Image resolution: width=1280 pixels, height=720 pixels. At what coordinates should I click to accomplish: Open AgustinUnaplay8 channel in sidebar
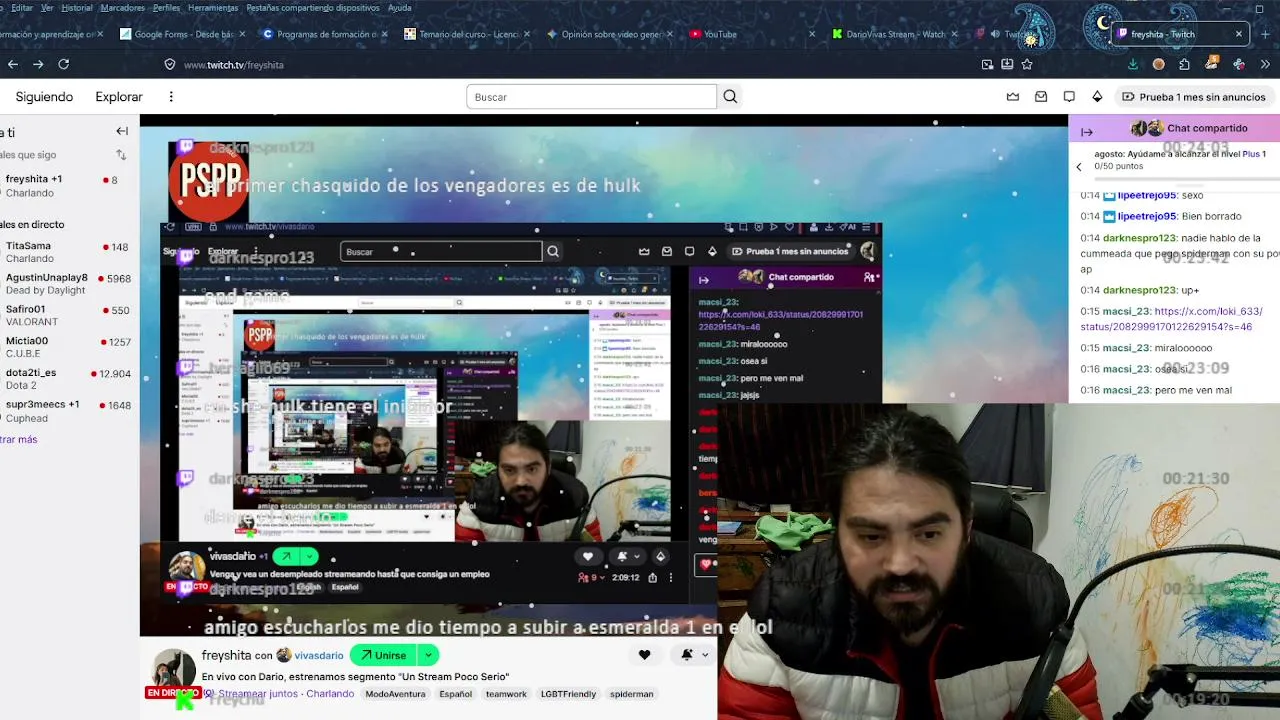(x=68, y=284)
